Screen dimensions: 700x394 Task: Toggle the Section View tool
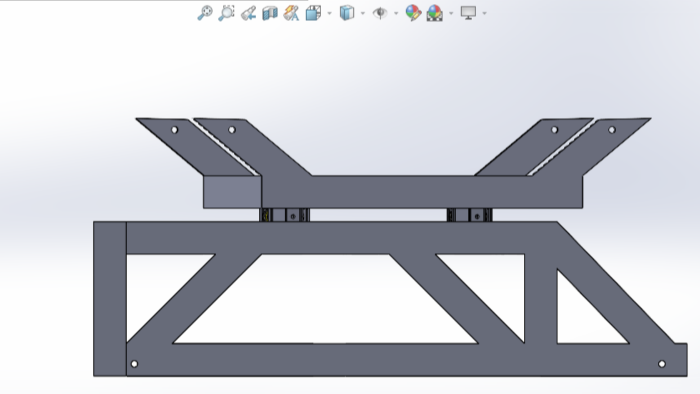[x=270, y=13]
